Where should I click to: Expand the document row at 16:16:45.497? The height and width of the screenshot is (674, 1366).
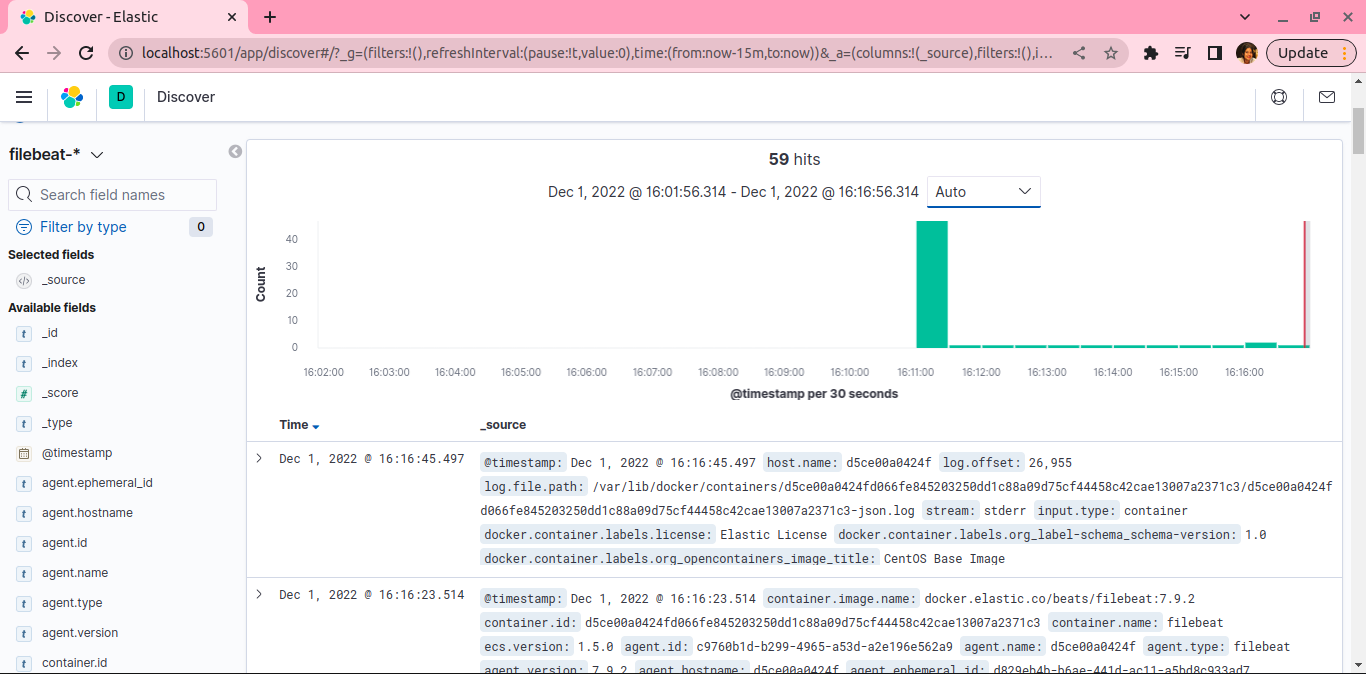(x=259, y=458)
